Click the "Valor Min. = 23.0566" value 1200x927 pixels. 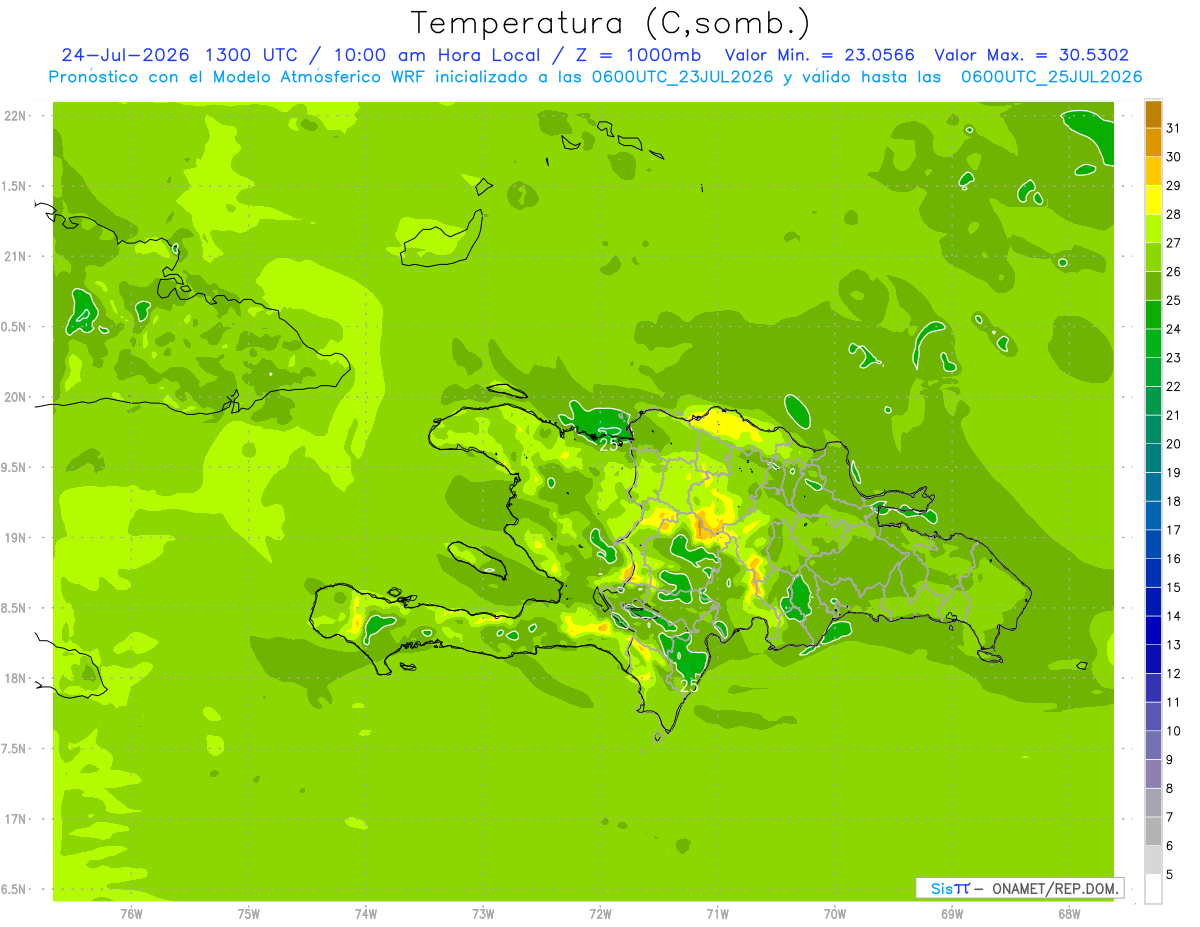coord(820,55)
